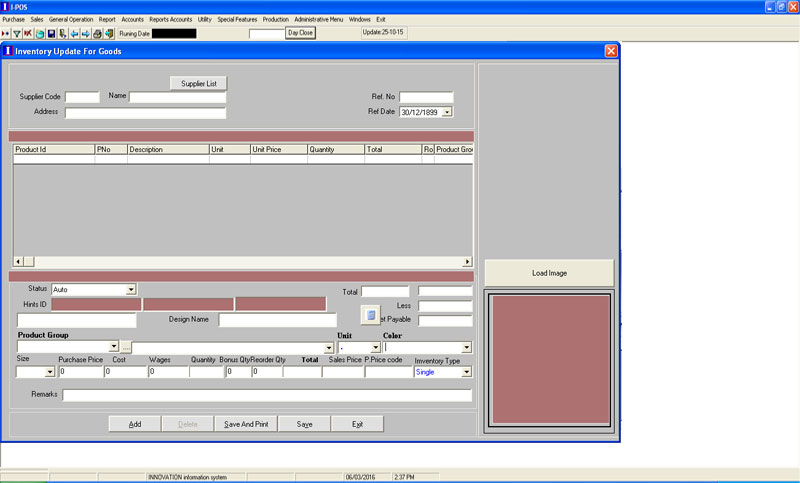800x483 pixels.
Task: Click the door with blue dot toolbar icon
Action: (x=63, y=34)
